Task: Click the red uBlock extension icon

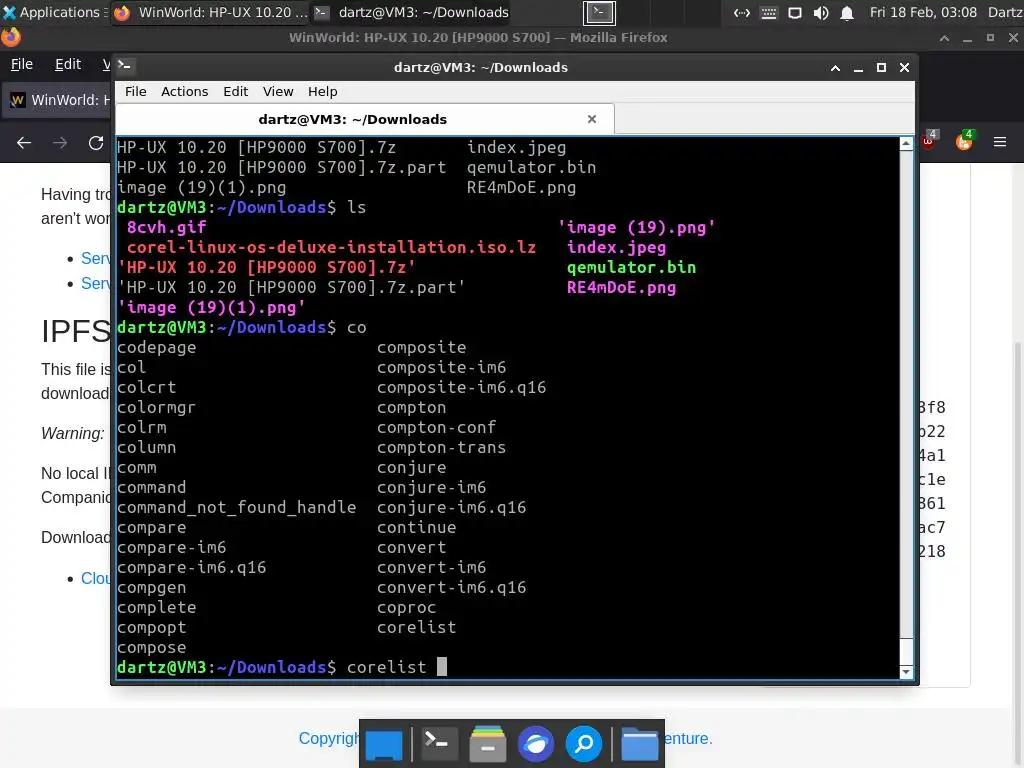Action: click(928, 140)
